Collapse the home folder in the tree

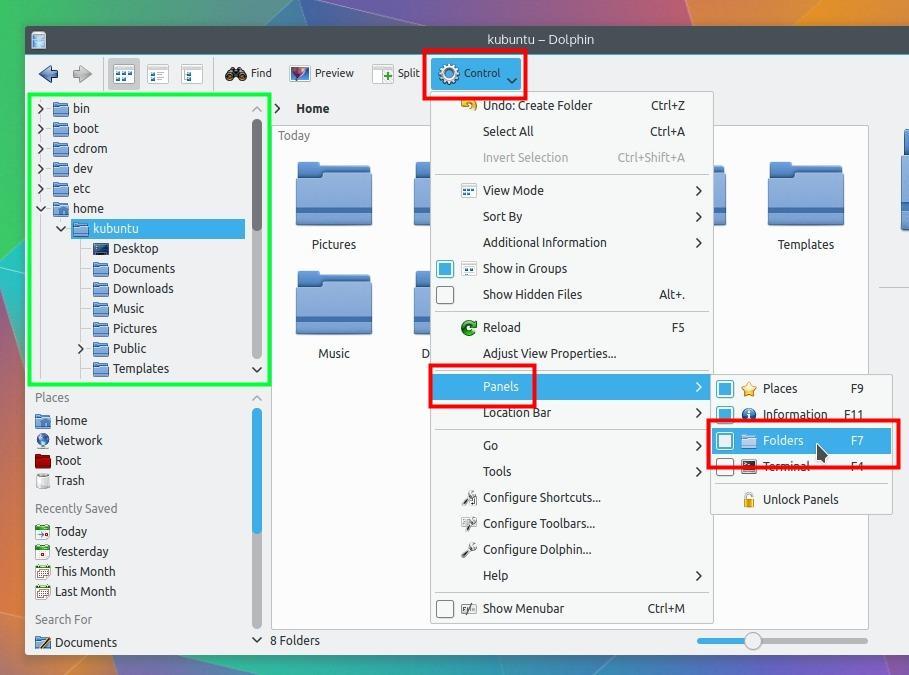click(x=40, y=208)
